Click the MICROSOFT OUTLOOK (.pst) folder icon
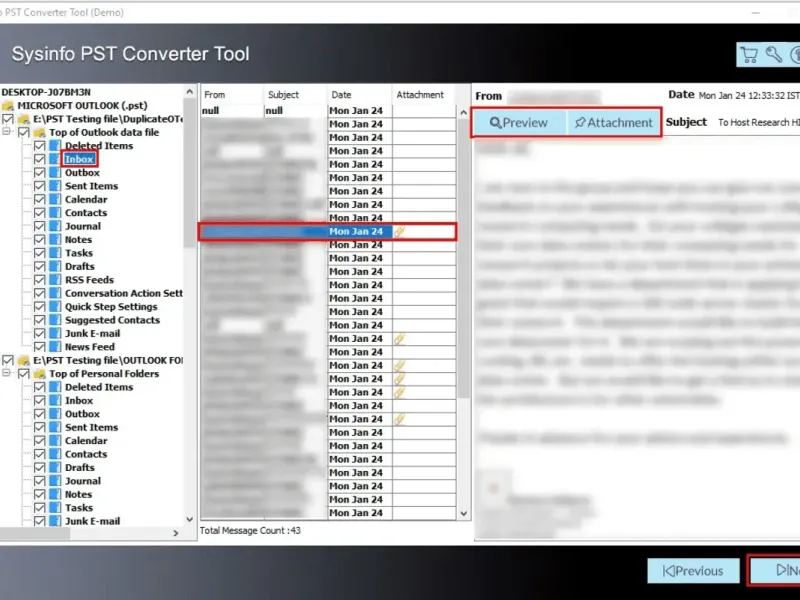Screen dimensions: 800x600 coord(8,106)
